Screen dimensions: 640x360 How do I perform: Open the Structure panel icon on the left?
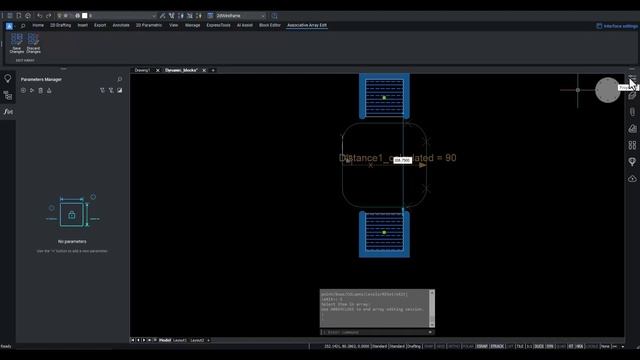pos(8,96)
